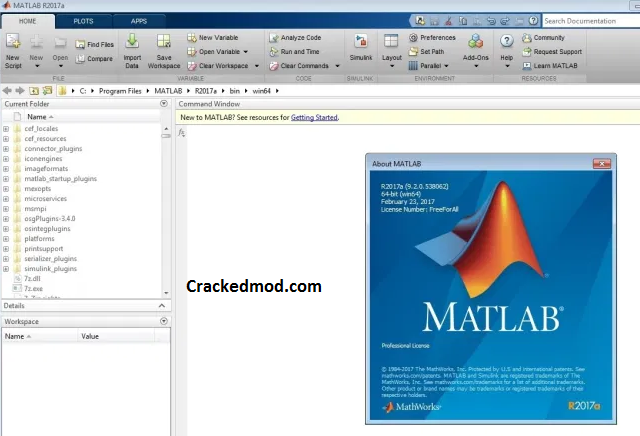Expand the cef_locales folder
640x436 pixels.
[x=6, y=129]
